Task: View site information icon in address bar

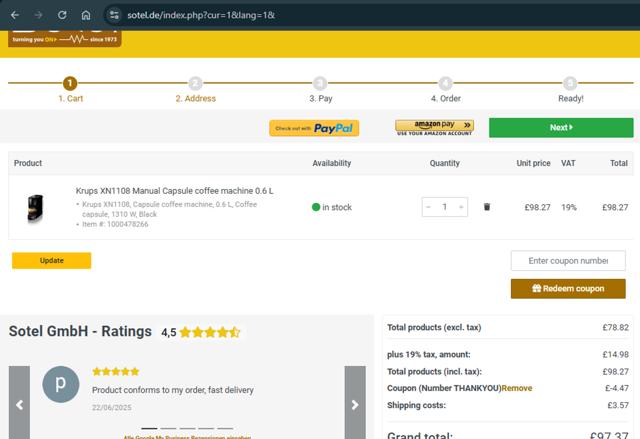Action: [114, 15]
